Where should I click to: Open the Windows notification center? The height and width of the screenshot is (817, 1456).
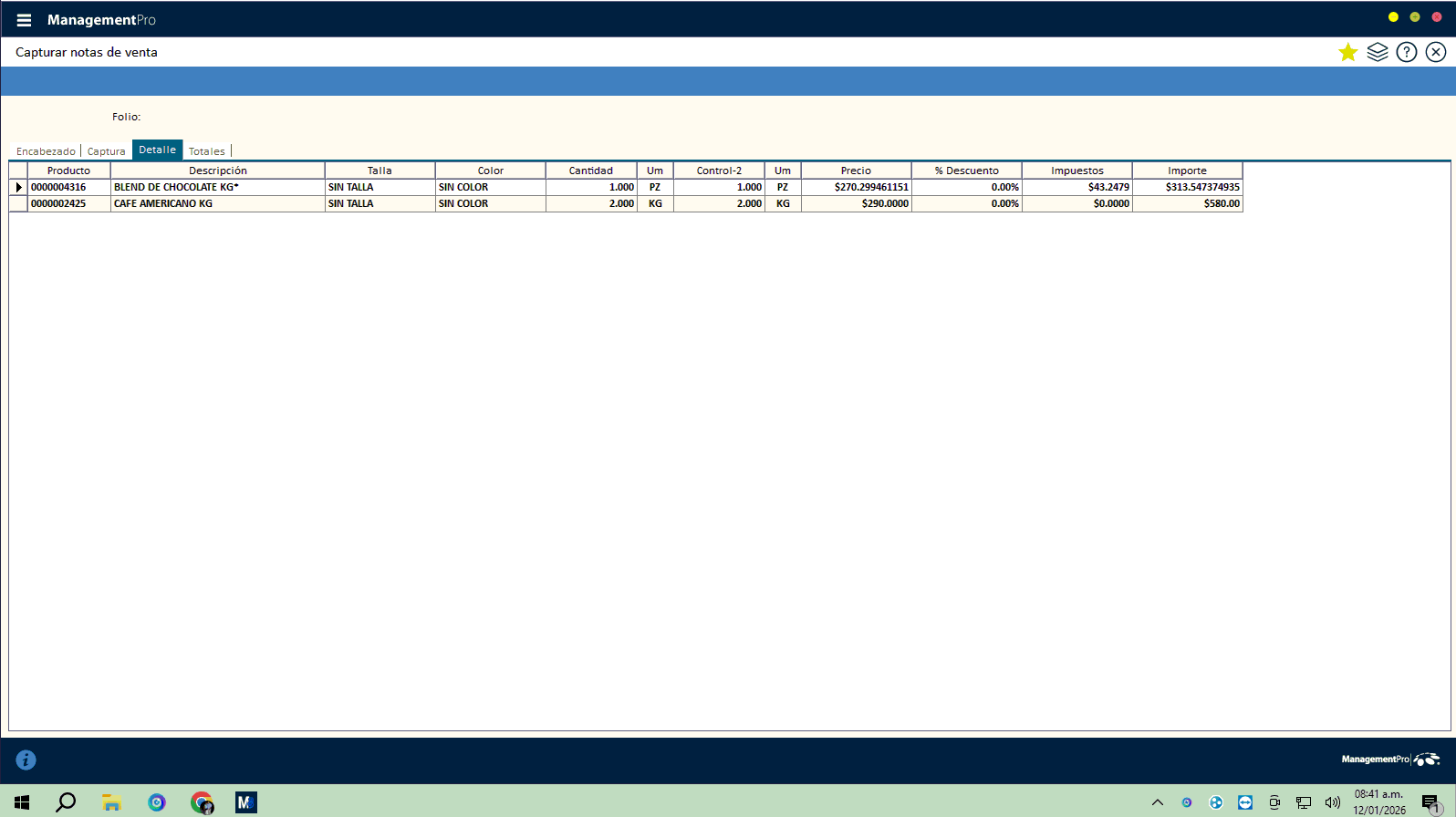coord(1430,802)
